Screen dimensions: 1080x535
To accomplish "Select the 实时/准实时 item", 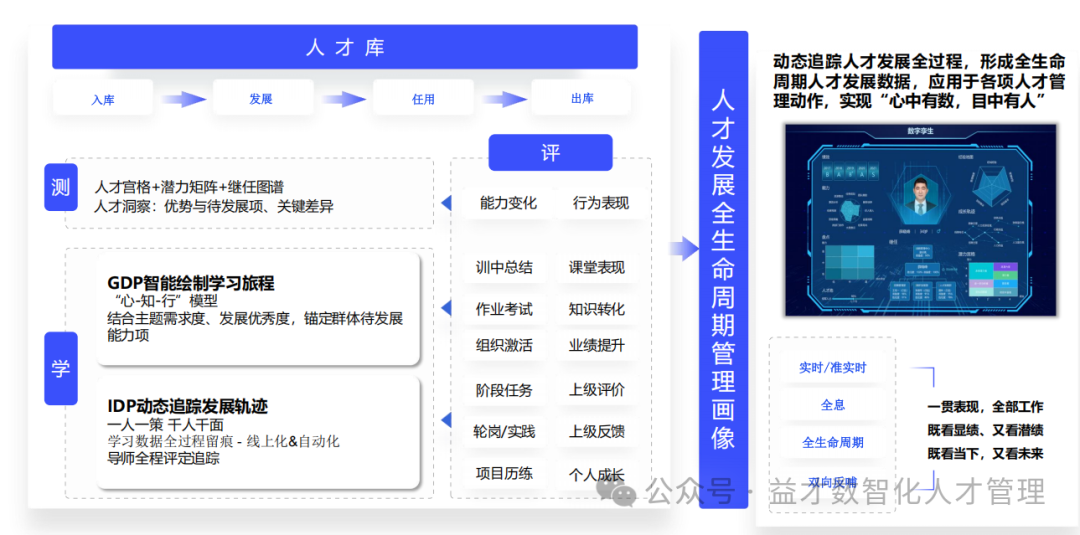I will [833, 368].
